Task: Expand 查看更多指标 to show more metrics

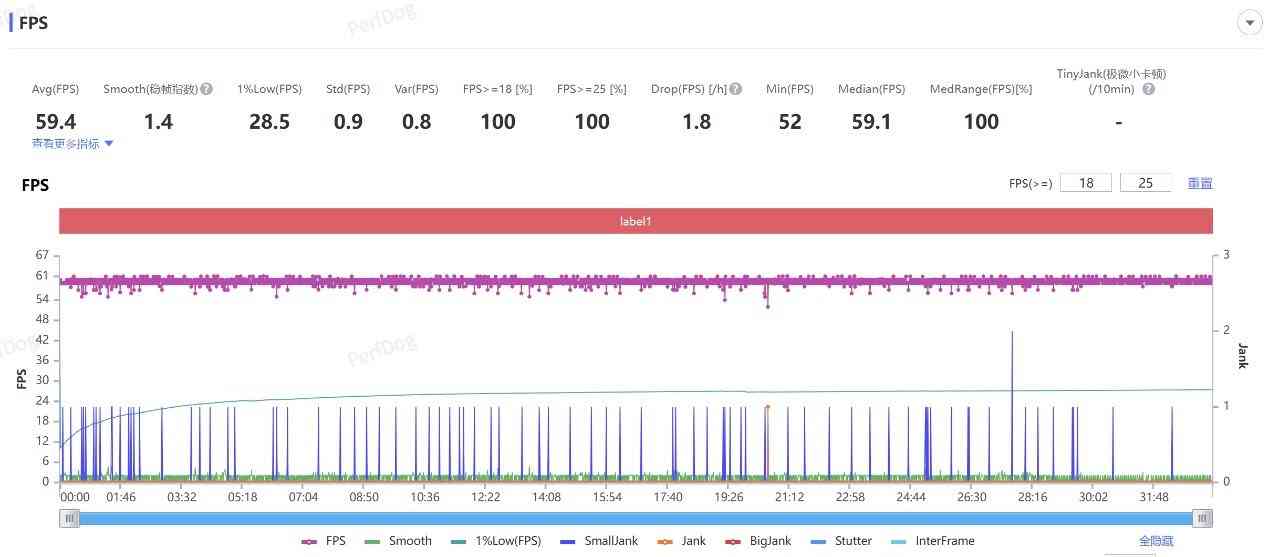Action: pos(73,144)
